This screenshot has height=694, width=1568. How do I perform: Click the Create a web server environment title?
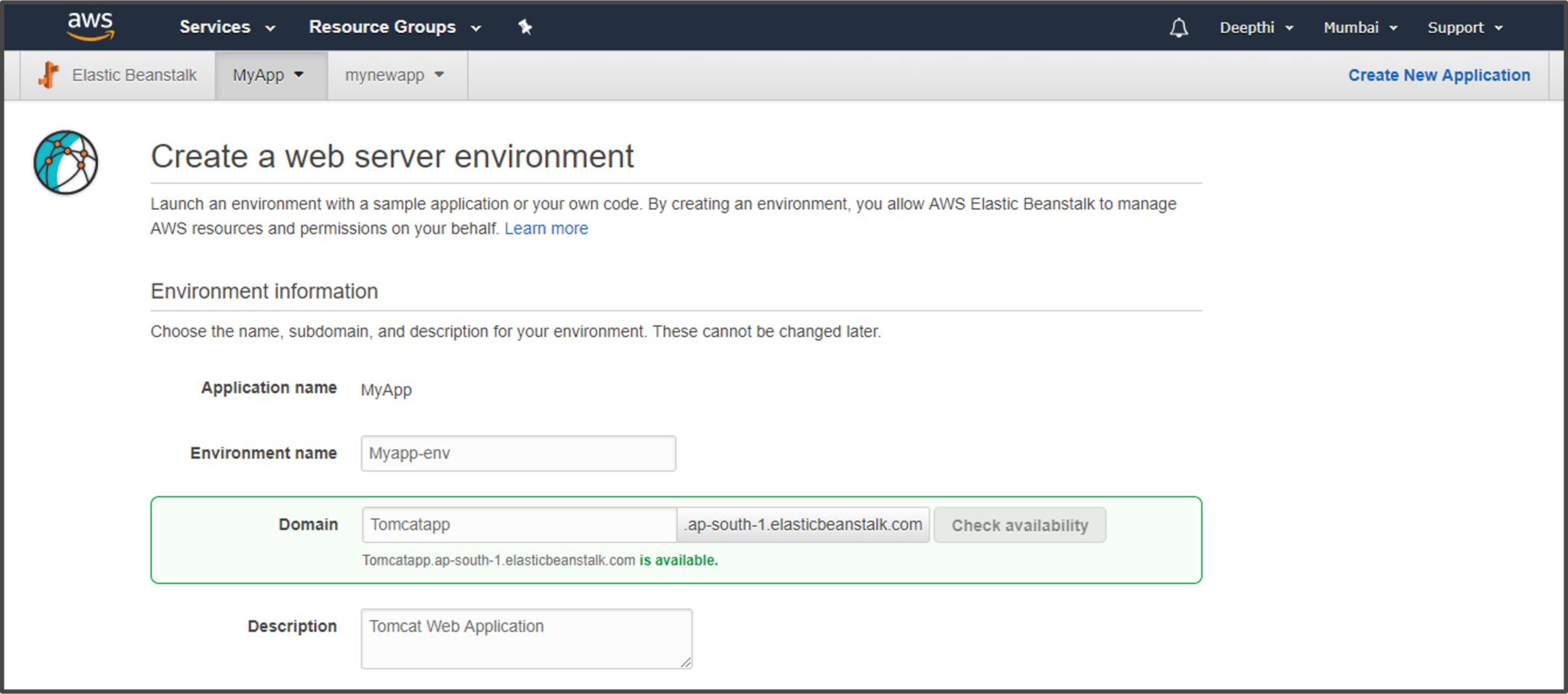[392, 156]
